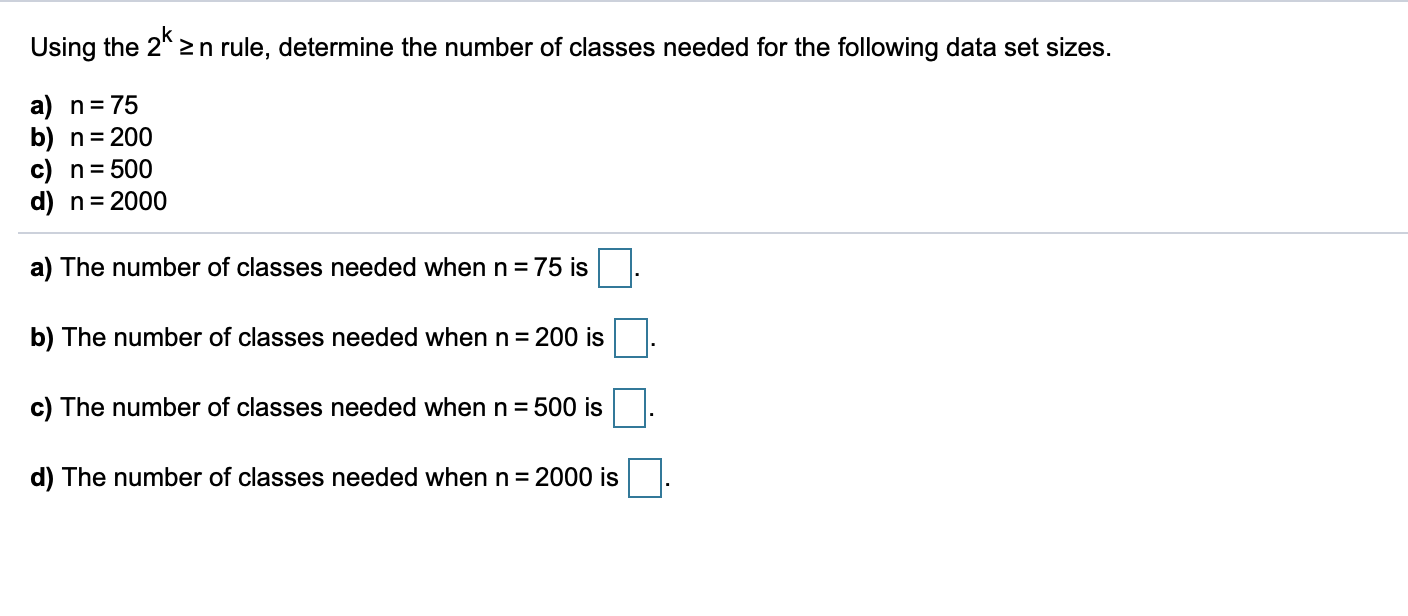Image resolution: width=1408 pixels, height=616 pixels.
Task: Click the bold 'c)' label in part c answer
Action: point(40,407)
